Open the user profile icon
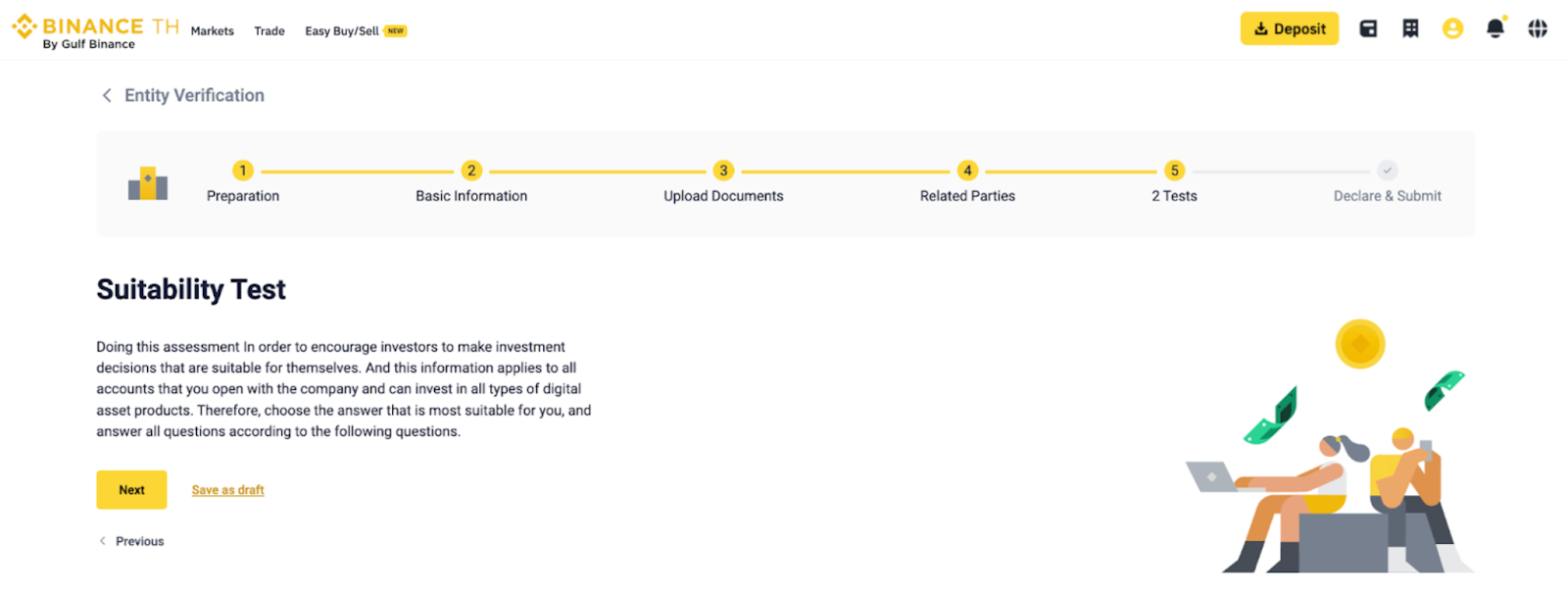1568x593 pixels. (1452, 29)
